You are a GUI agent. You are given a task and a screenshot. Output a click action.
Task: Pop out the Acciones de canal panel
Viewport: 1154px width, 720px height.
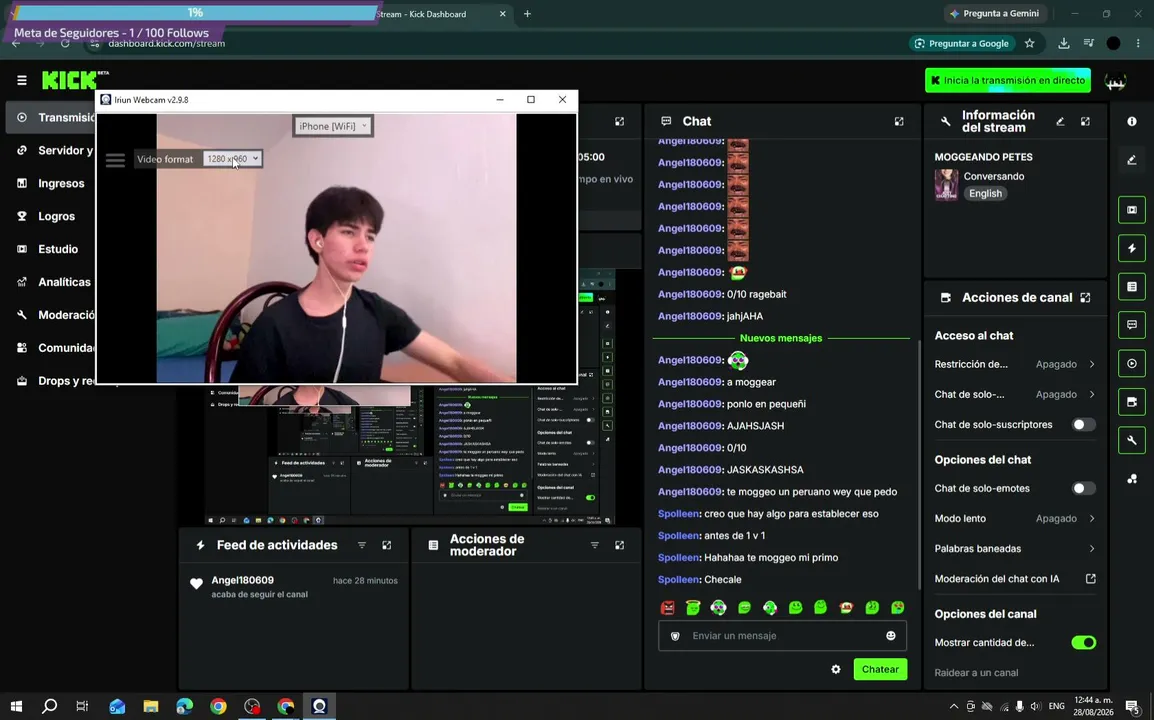pos(1086,297)
